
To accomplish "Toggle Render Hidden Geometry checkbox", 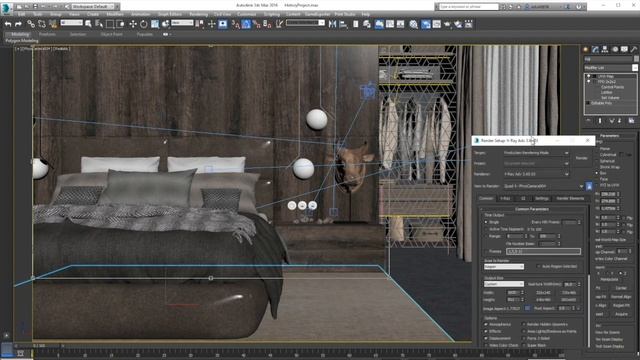I will pos(524,324).
